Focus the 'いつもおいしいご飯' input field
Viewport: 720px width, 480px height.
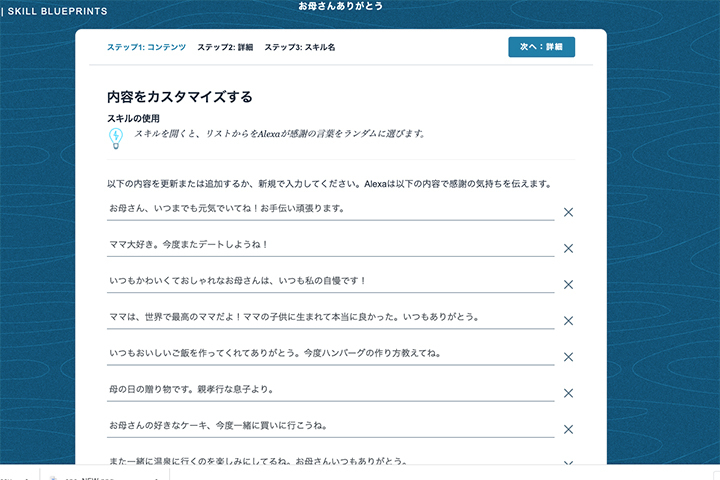point(330,353)
